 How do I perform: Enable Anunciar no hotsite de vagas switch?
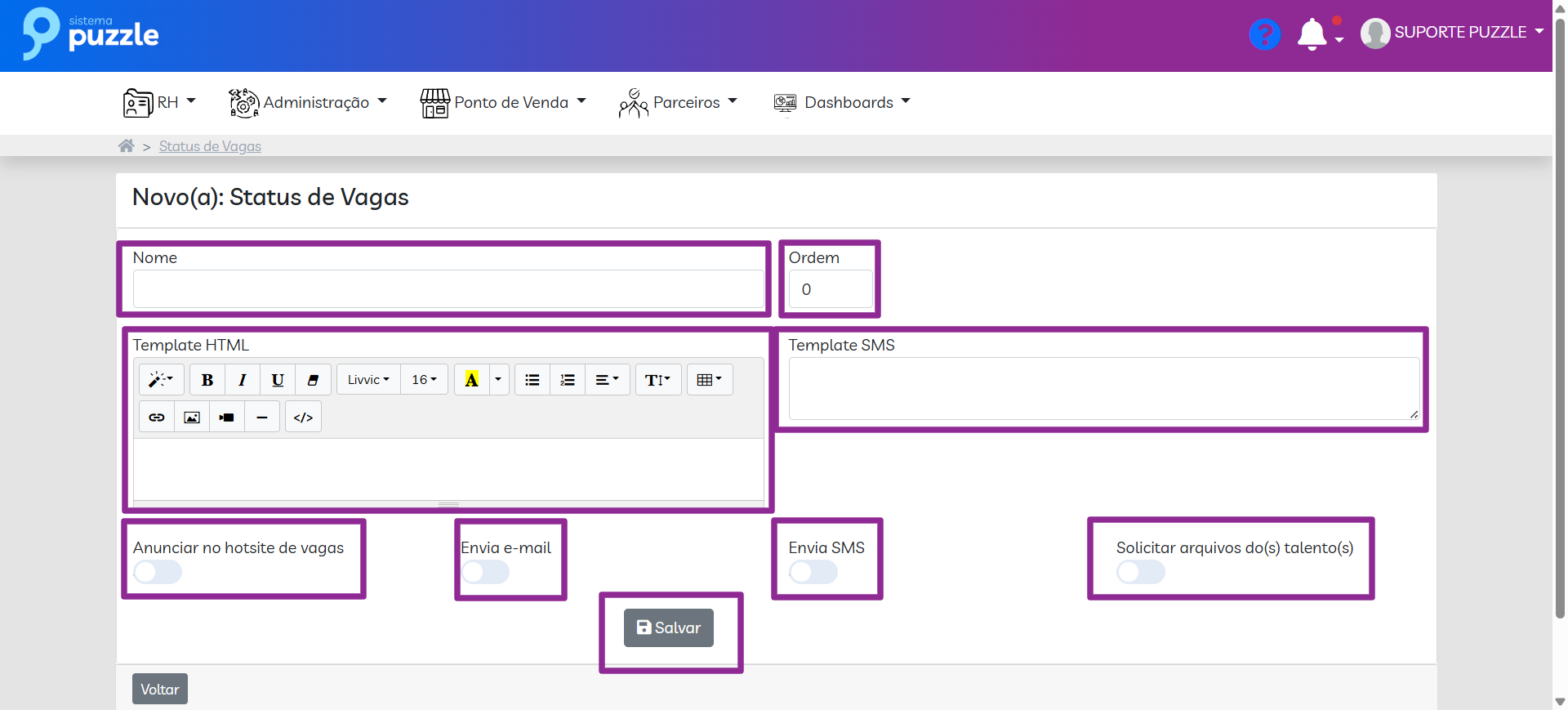(x=158, y=572)
